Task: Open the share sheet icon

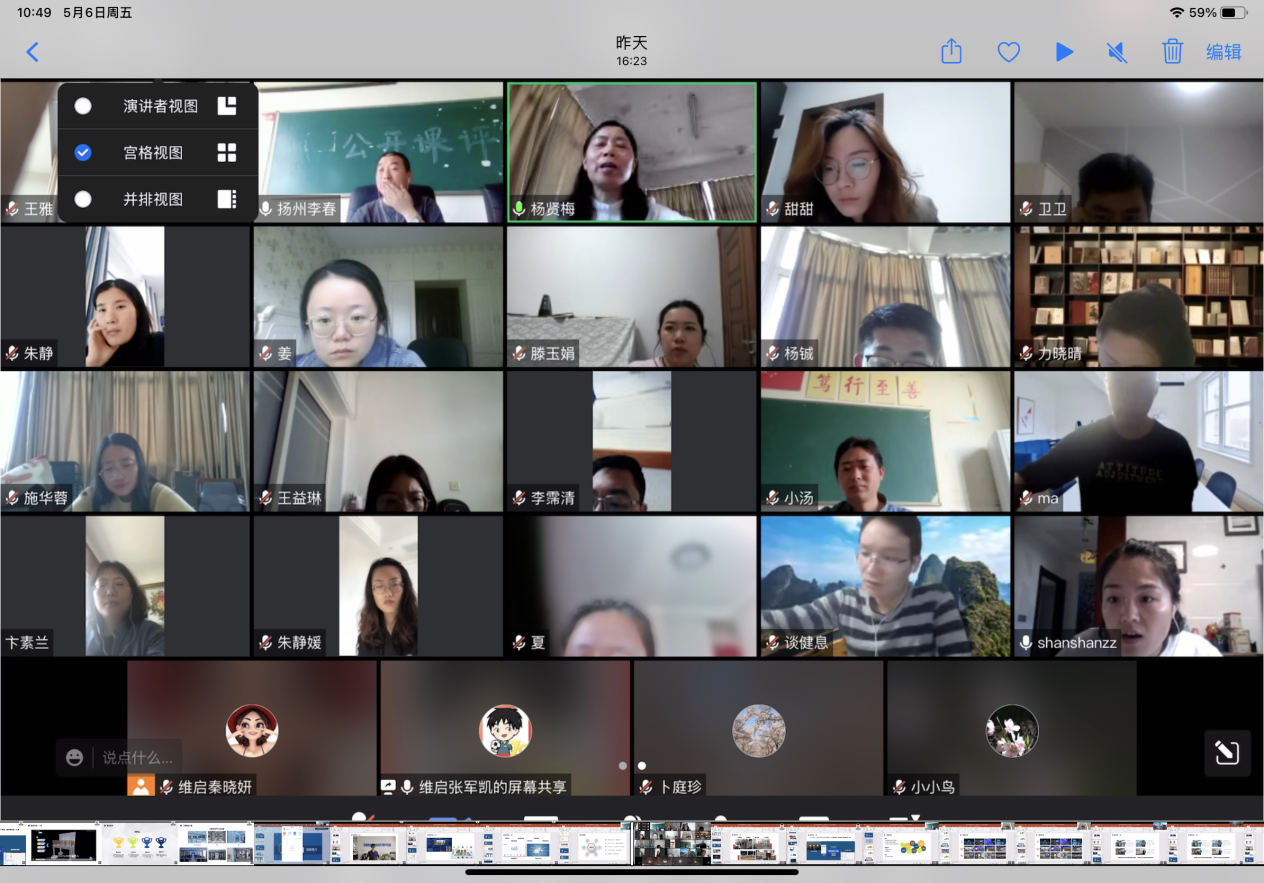Action: [x=951, y=52]
